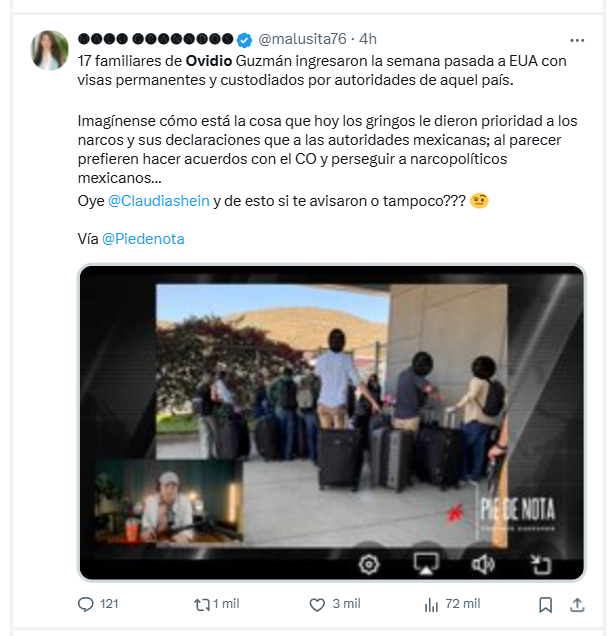Click the @malusita76 username handle
This screenshot has width=614, height=636.
[x=302, y=39]
